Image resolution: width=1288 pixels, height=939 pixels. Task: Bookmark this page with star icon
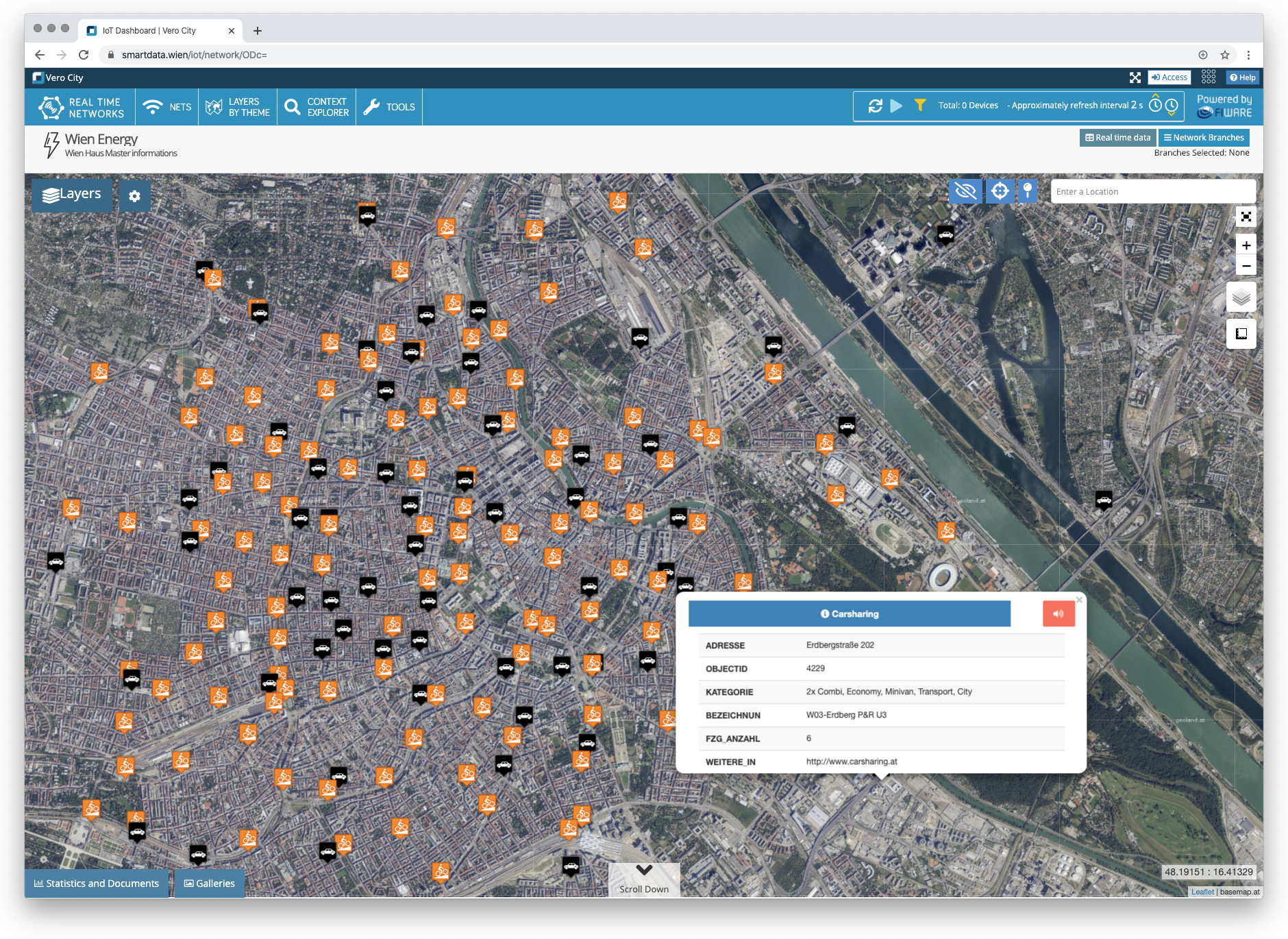pyautogui.click(x=1225, y=55)
